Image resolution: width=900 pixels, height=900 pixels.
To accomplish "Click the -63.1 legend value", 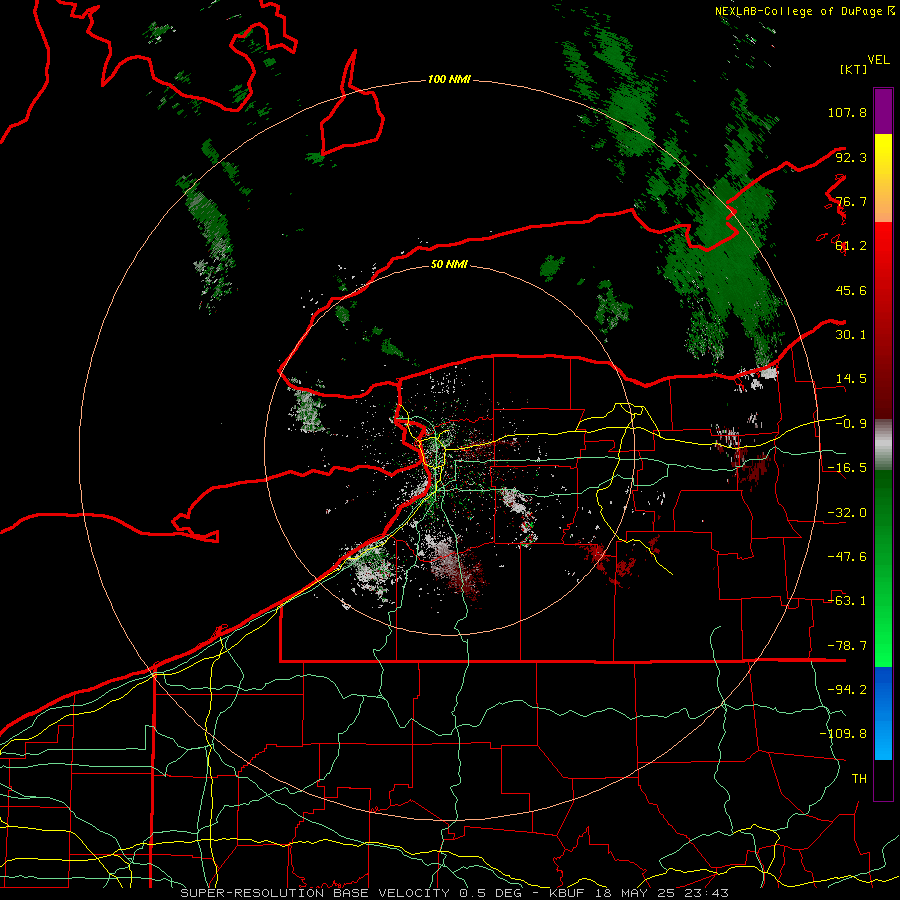I will [x=847, y=601].
